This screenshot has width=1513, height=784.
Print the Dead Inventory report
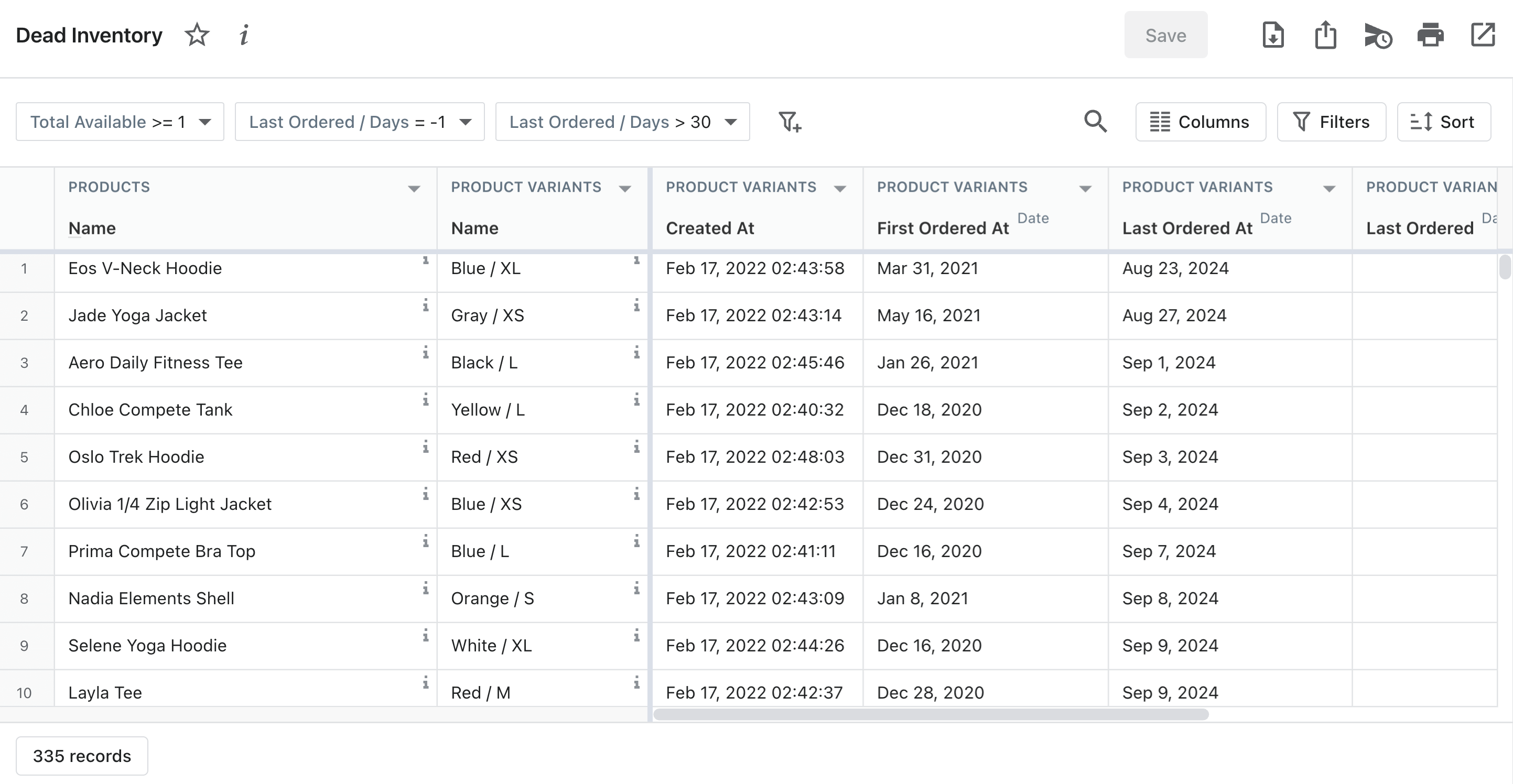(1430, 35)
